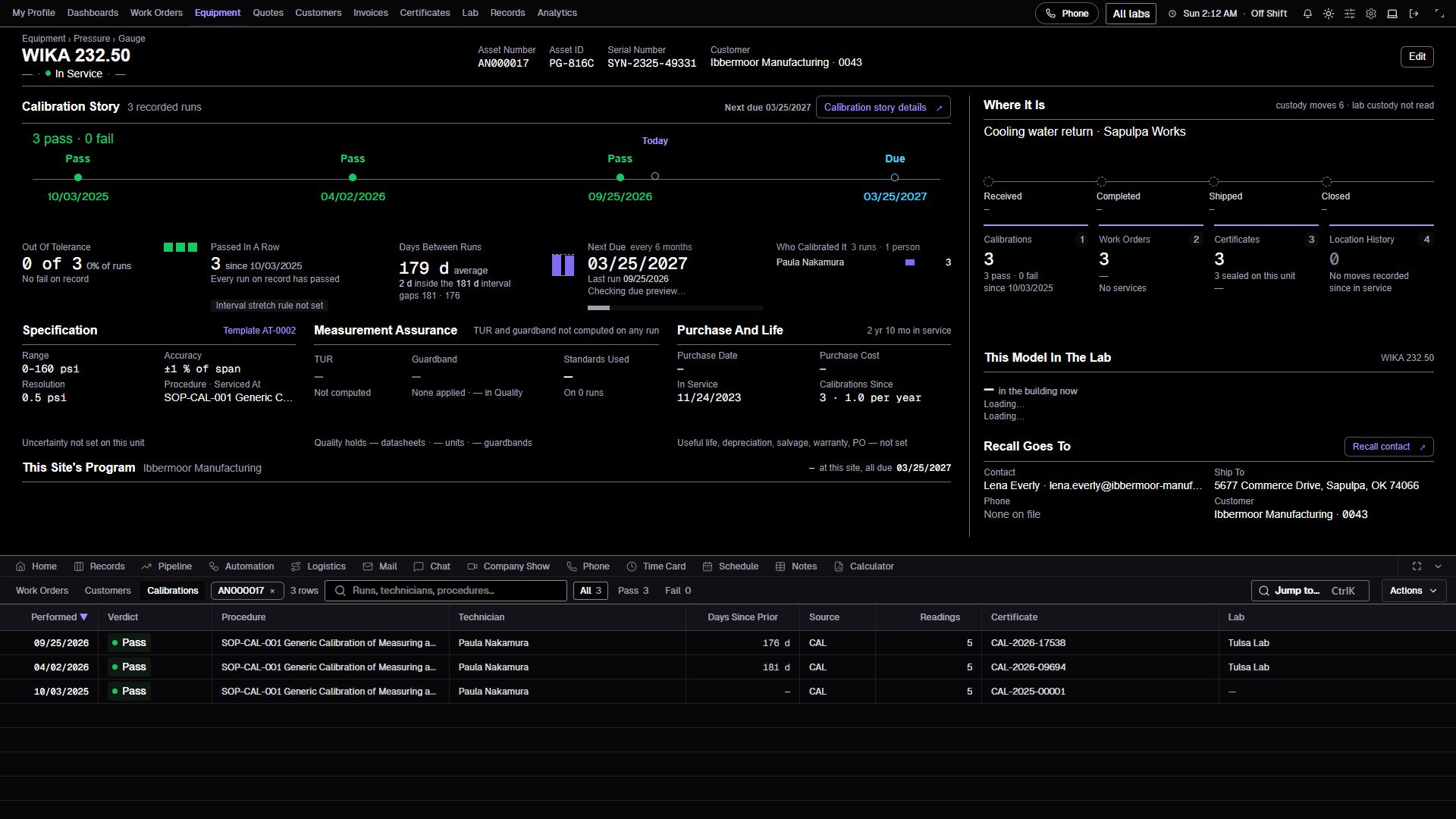This screenshot has width=1456, height=819.
Task: Collapse the bottom panel with chevron
Action: 1438,566
